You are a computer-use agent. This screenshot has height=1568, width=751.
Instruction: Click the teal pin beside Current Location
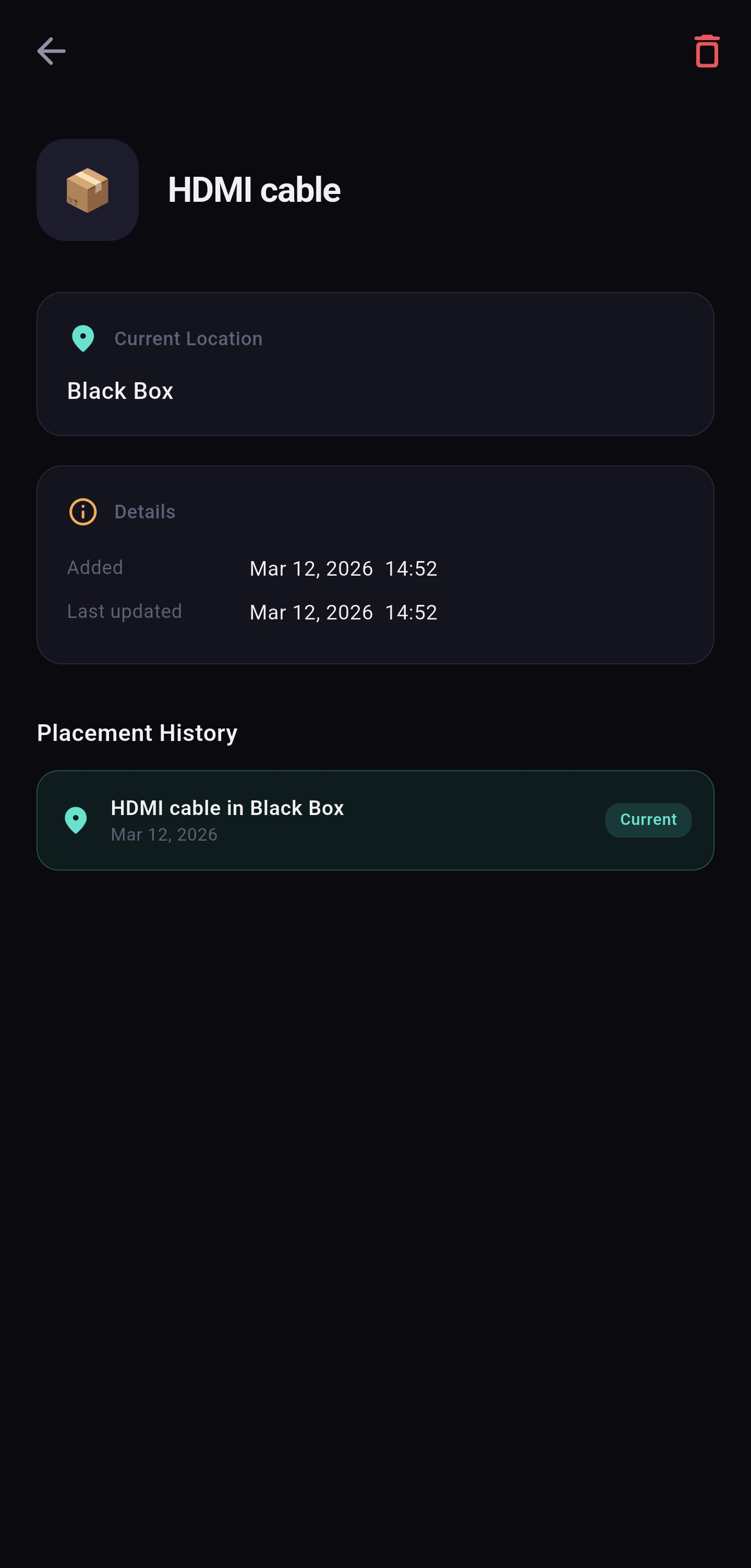coord(83,338)
